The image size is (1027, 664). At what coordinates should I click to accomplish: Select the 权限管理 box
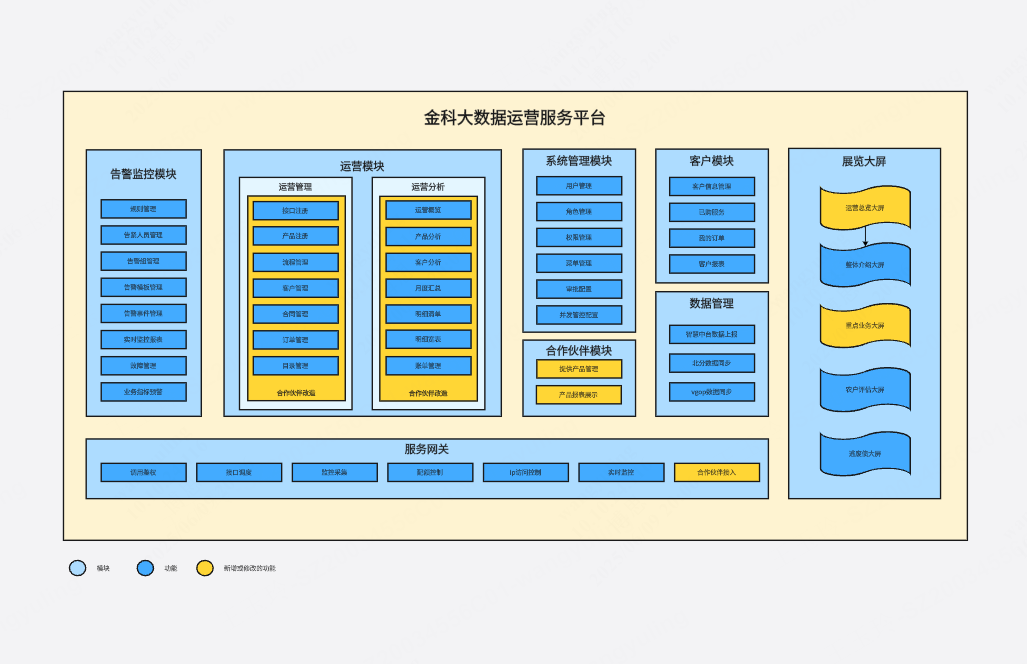click(x=579, y=238)
